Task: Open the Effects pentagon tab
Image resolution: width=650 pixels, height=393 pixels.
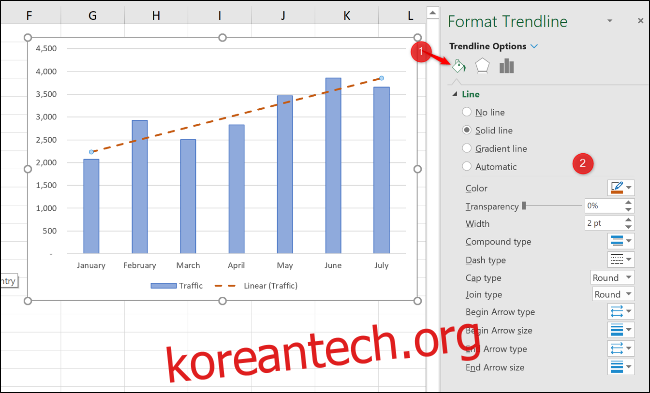Action: [x=482, y=66]
